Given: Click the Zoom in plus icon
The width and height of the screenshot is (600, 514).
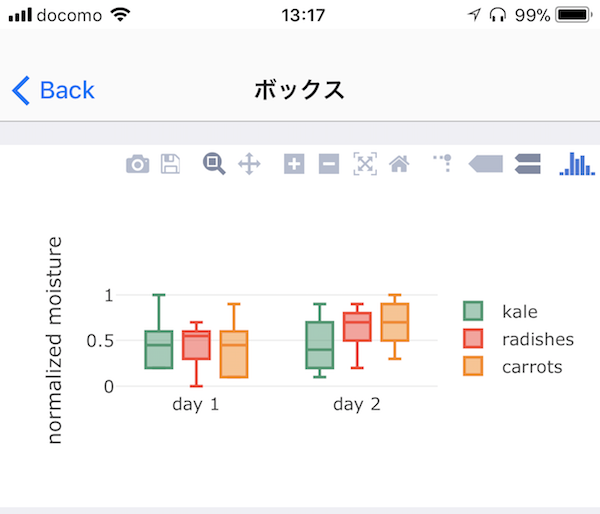Looking at the screenshot, I should click(x=294, y=164).
